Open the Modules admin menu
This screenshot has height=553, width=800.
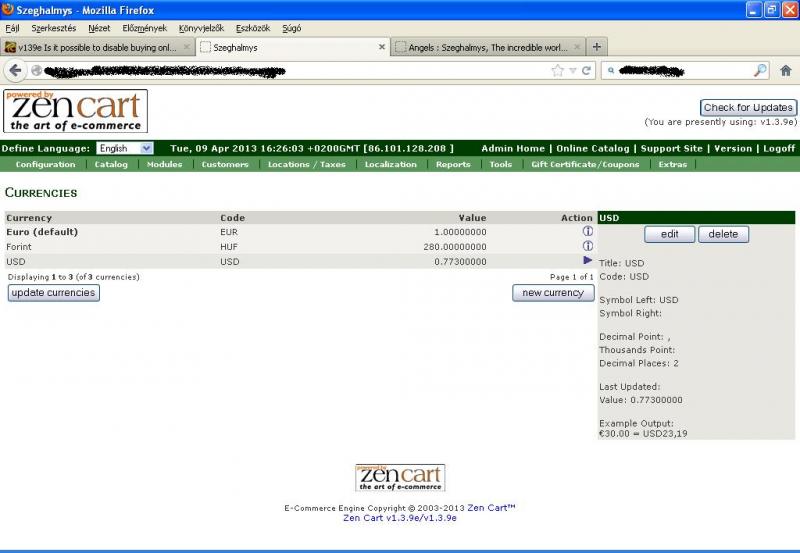(x=164, y=164)
